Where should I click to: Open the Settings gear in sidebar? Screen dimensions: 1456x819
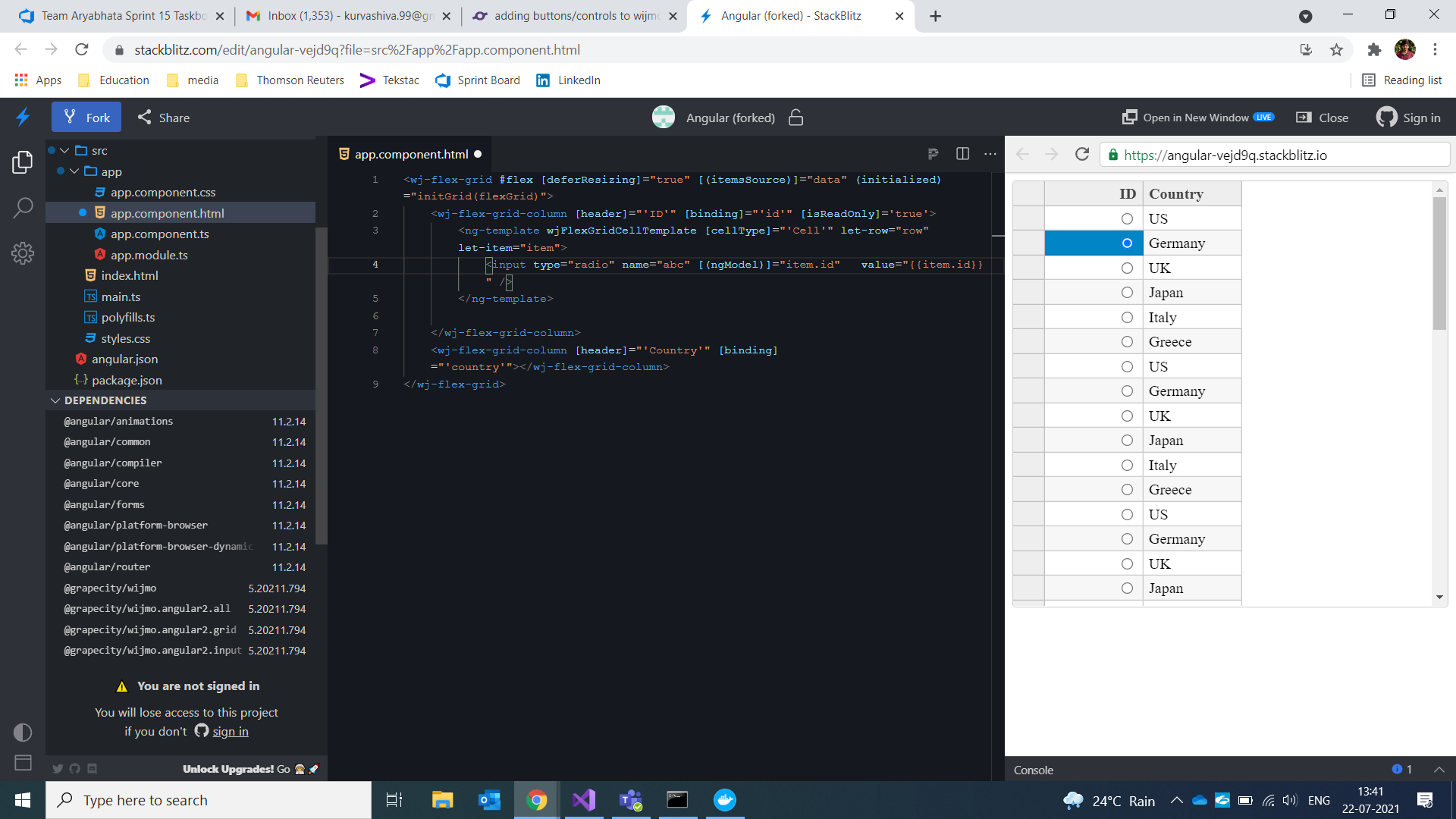(23, 253)
